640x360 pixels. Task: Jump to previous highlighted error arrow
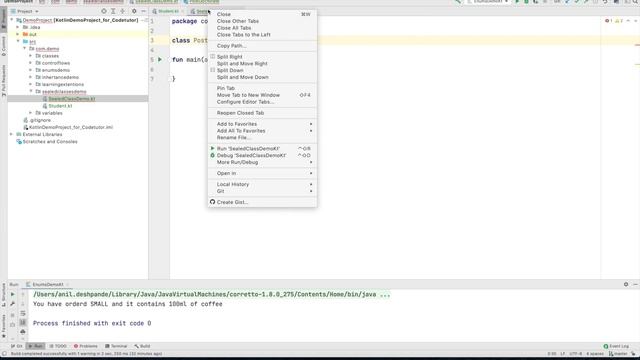(628, 21)
